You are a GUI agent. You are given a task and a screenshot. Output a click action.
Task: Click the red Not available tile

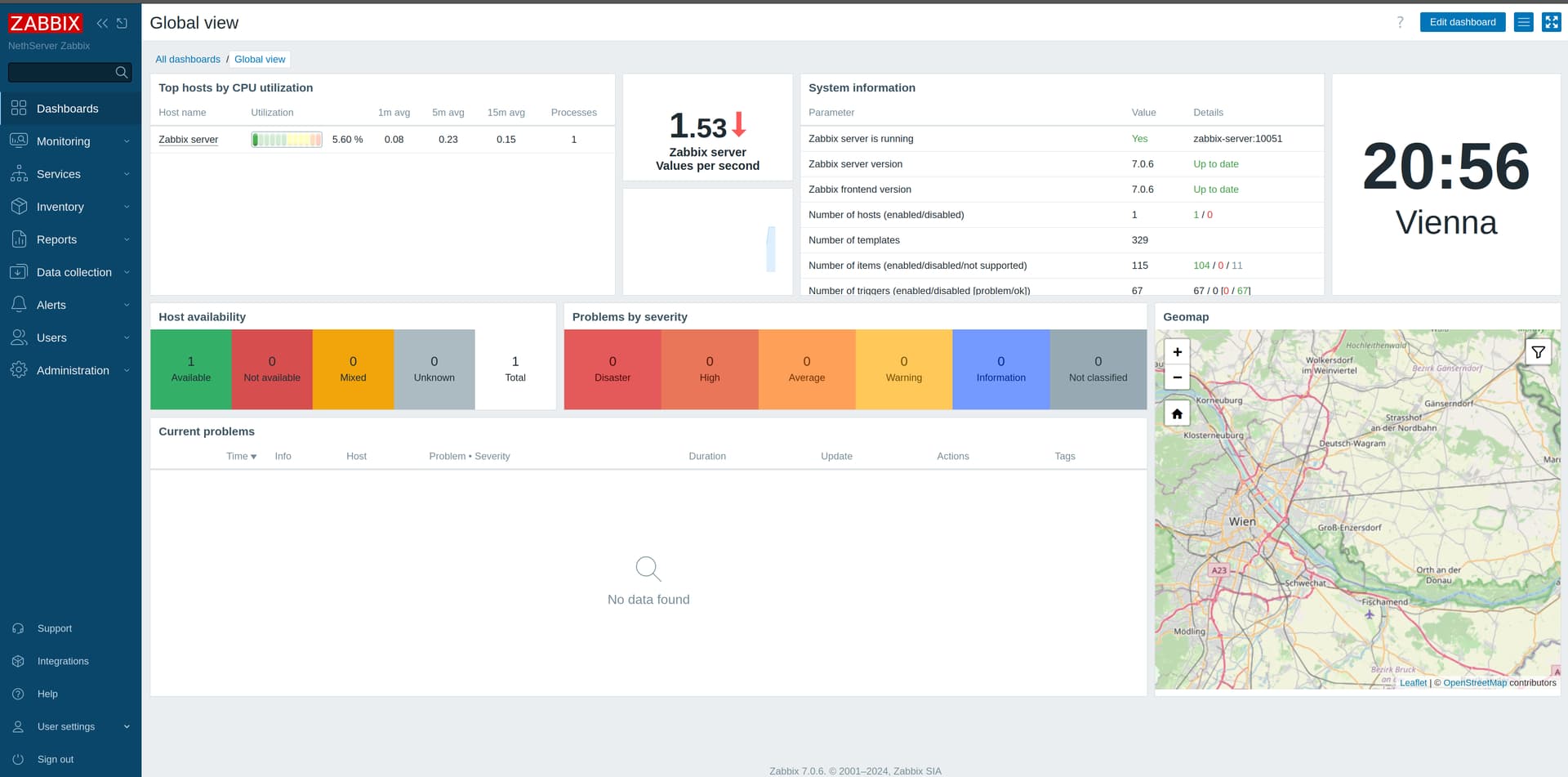point(272,369)
